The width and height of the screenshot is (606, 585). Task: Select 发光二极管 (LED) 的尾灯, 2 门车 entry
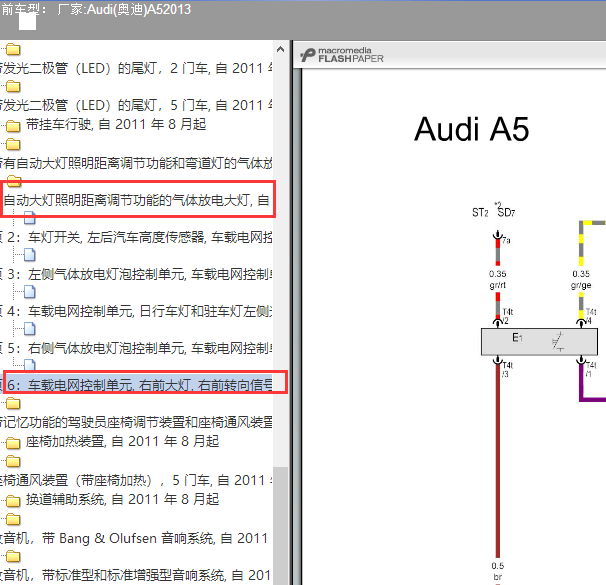pyautogui.click(x=136, y=68)
